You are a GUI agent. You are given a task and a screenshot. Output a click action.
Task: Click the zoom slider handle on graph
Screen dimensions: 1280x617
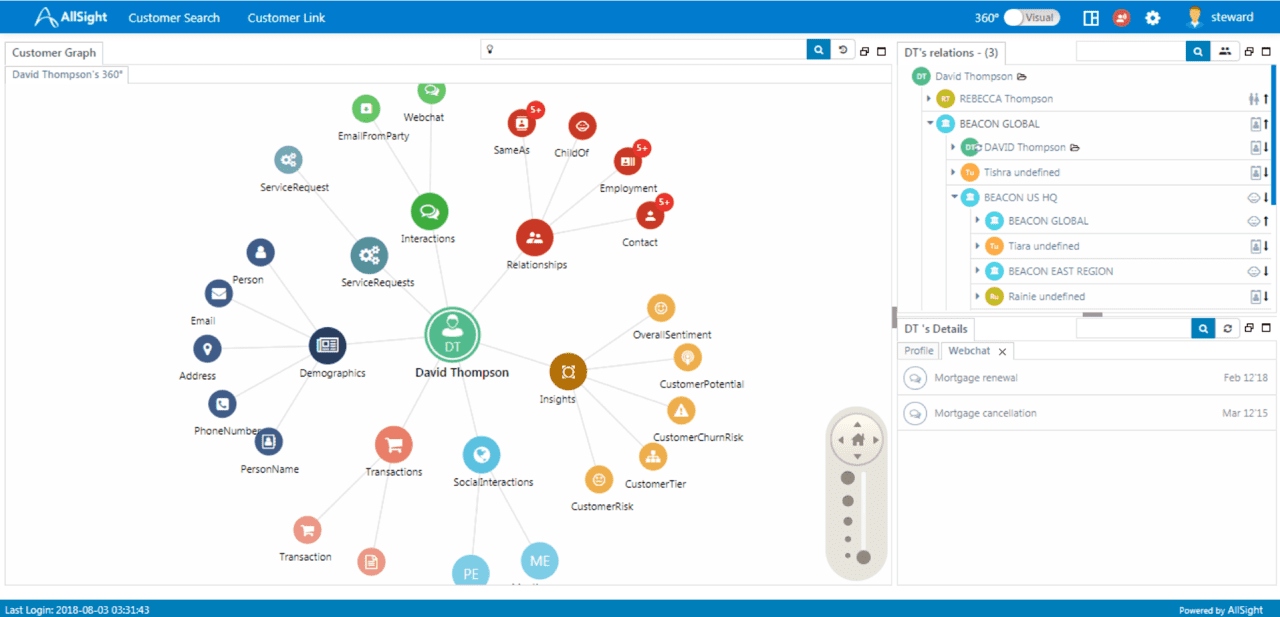pyautogui.click(x=863, y=557)
